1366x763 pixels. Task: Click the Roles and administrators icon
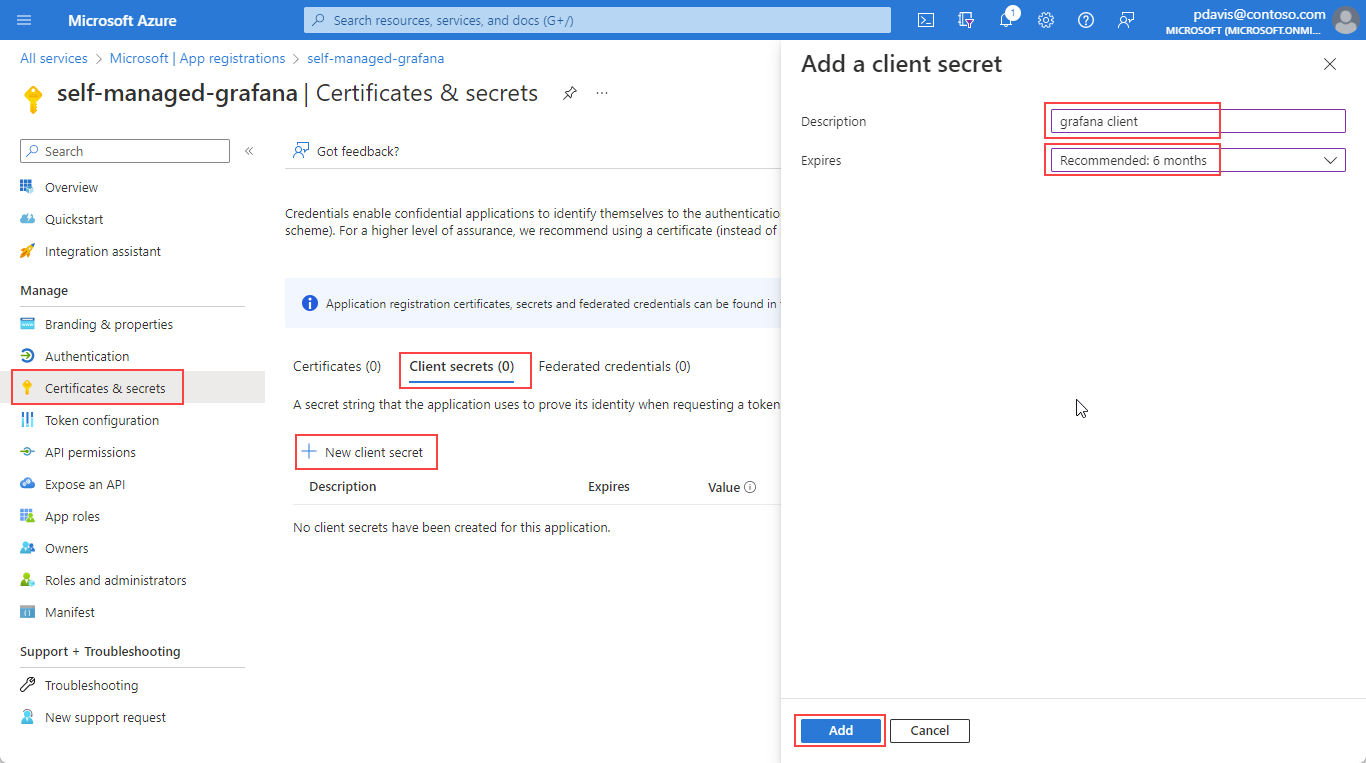click(27, 580)
